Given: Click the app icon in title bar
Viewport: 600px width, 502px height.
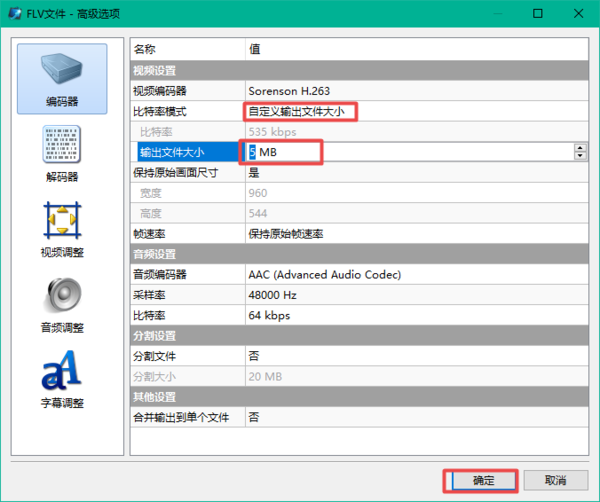Looking at the screenshot, I should 15,14.
